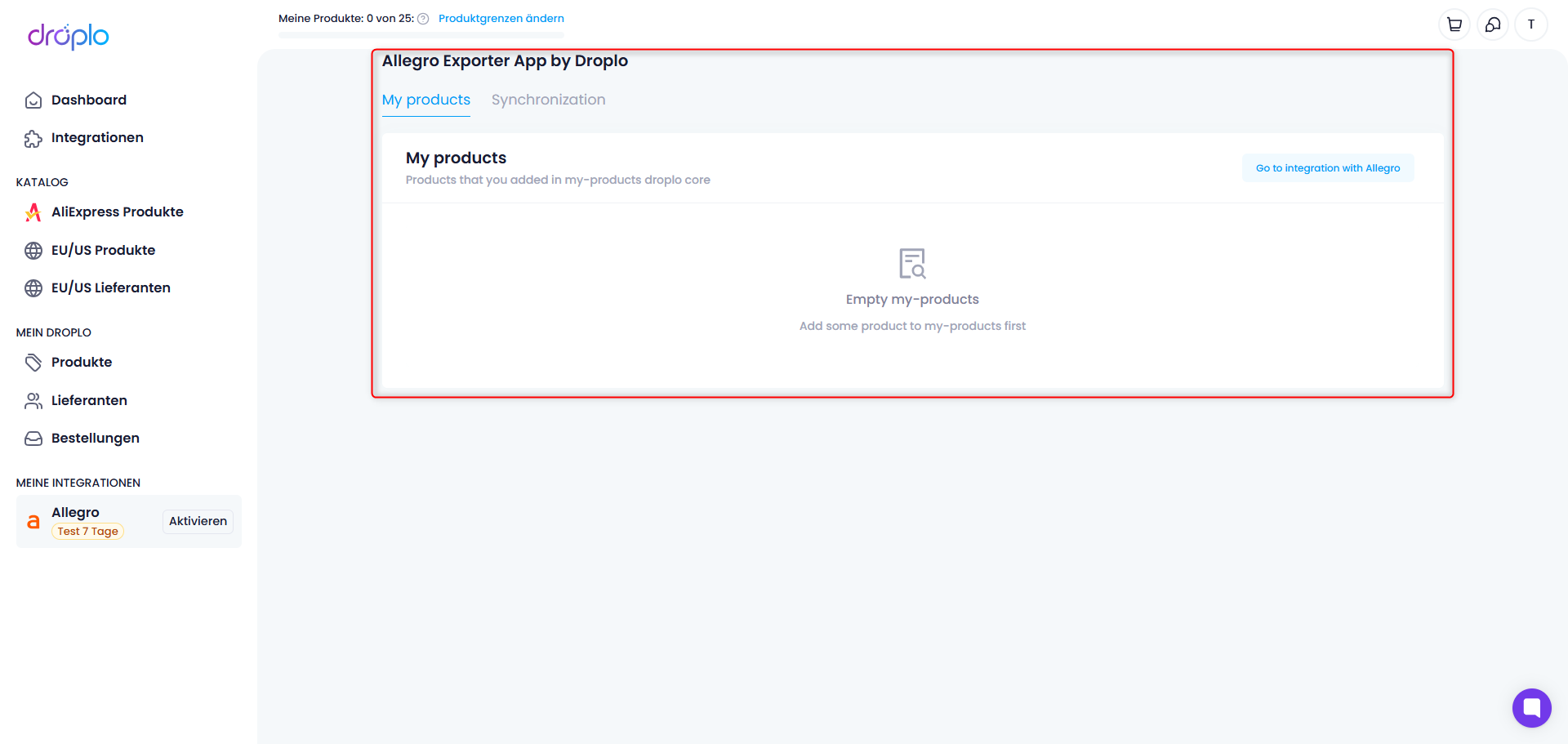Open EU/US Produkte catalog

[103, 250]
